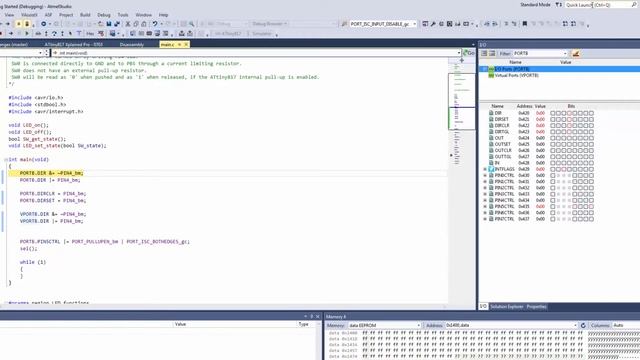Step Out of the current function
The image size is (640, 360).
tap(62, 33)
